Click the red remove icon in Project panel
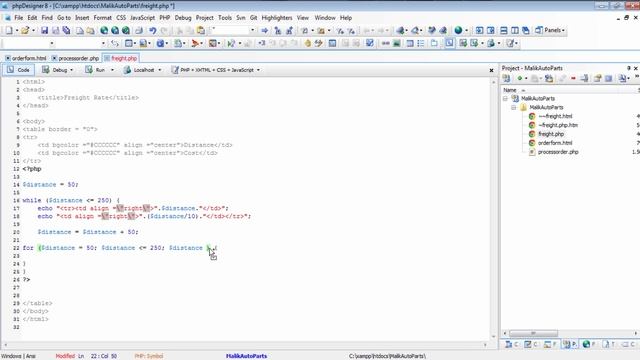 (x=573, y=78)
